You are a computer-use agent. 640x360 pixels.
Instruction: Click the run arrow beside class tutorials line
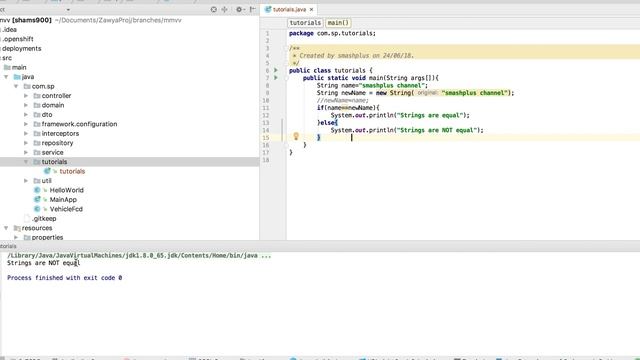pyautogui.click(x=276, y=71)
